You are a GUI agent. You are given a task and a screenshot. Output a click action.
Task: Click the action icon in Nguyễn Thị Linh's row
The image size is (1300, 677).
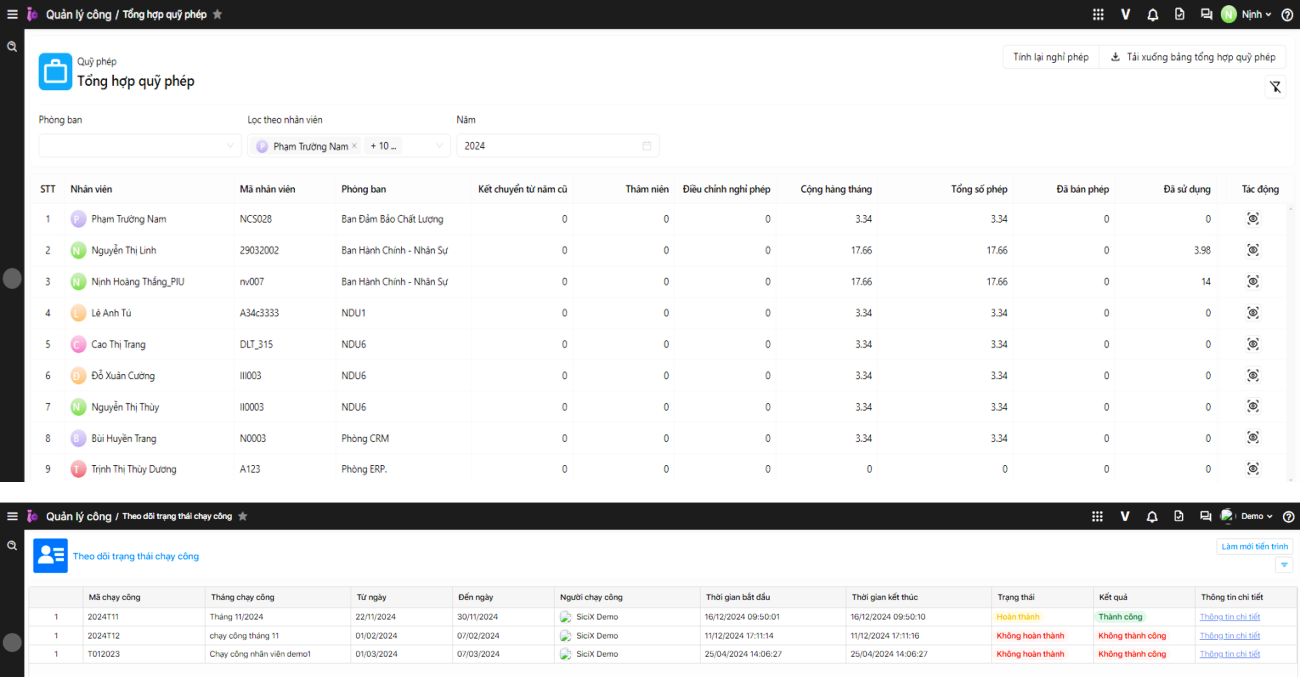(x=1252, y=250)
